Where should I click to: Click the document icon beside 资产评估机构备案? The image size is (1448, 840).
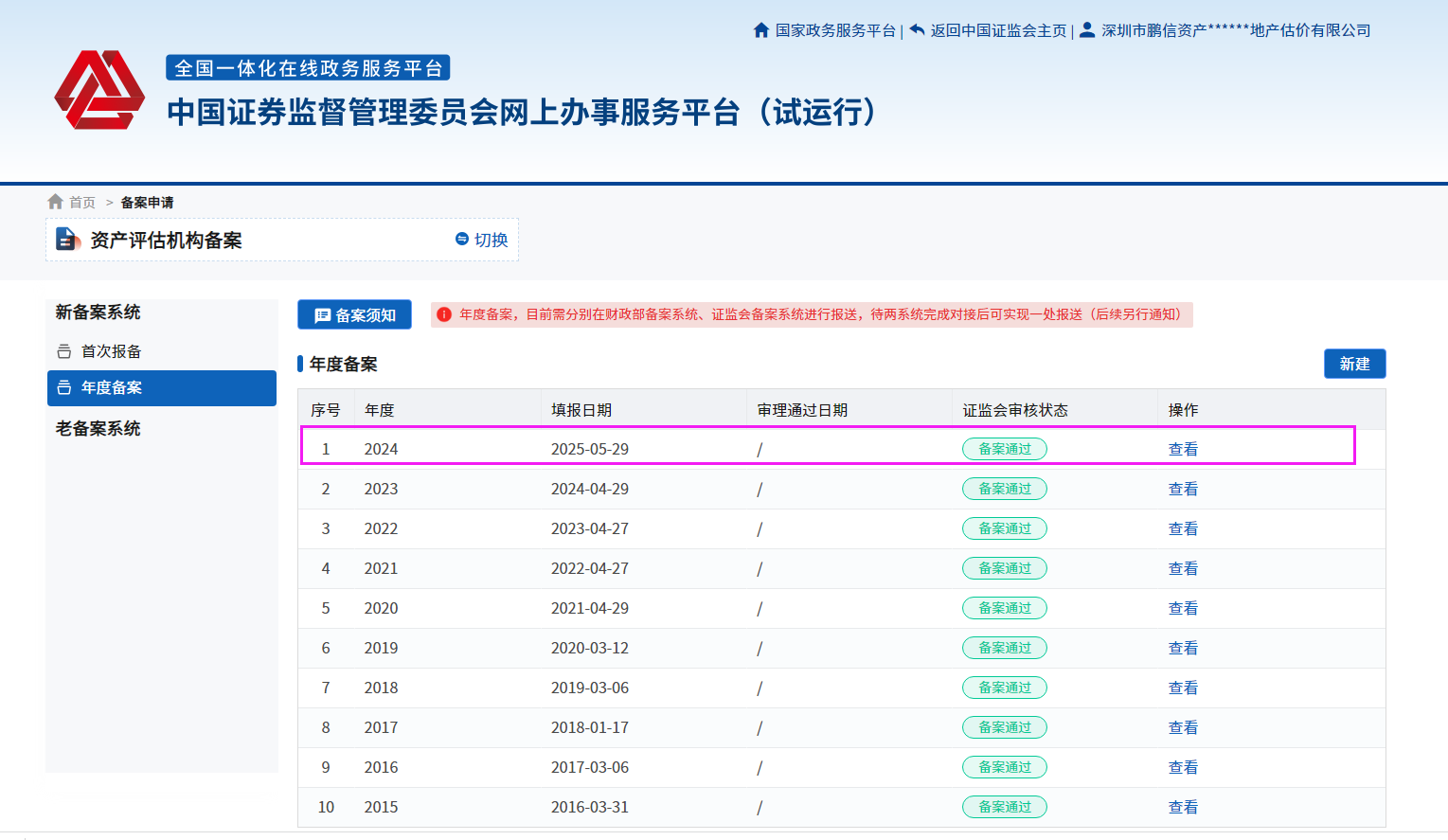pos(67,240)
